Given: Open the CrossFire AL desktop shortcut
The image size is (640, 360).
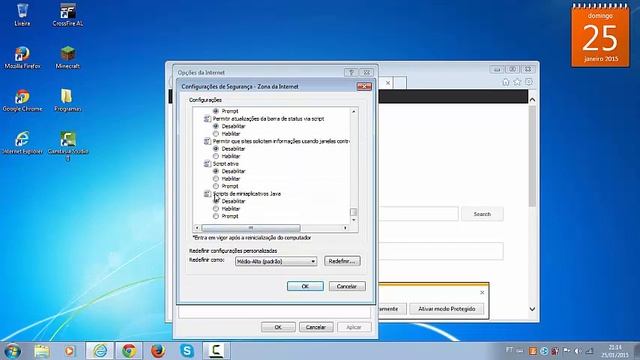Looking at the screenshot, I should coord(68,15).
